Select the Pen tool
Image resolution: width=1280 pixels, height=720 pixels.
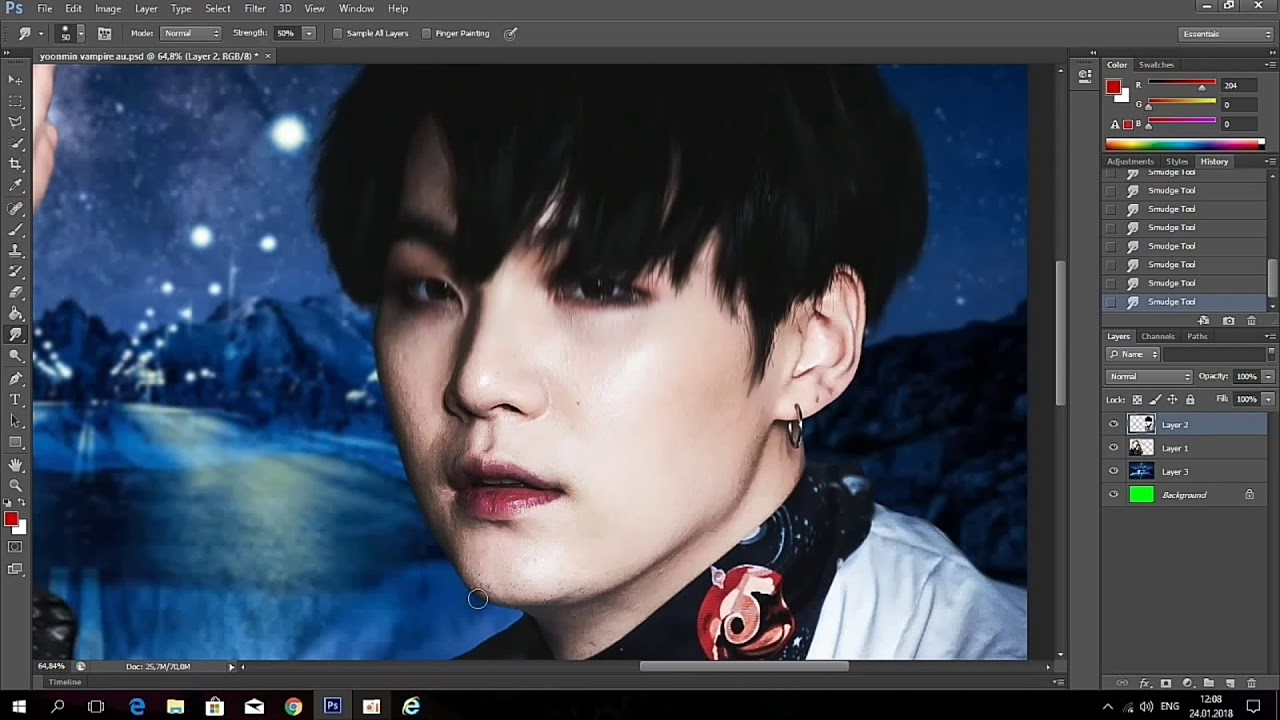(15, 379)
